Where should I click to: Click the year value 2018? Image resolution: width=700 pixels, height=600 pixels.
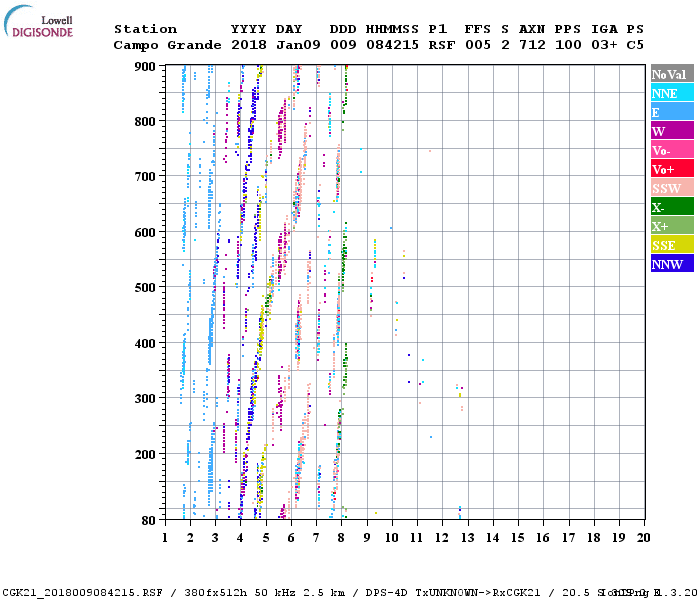(249, 45)
